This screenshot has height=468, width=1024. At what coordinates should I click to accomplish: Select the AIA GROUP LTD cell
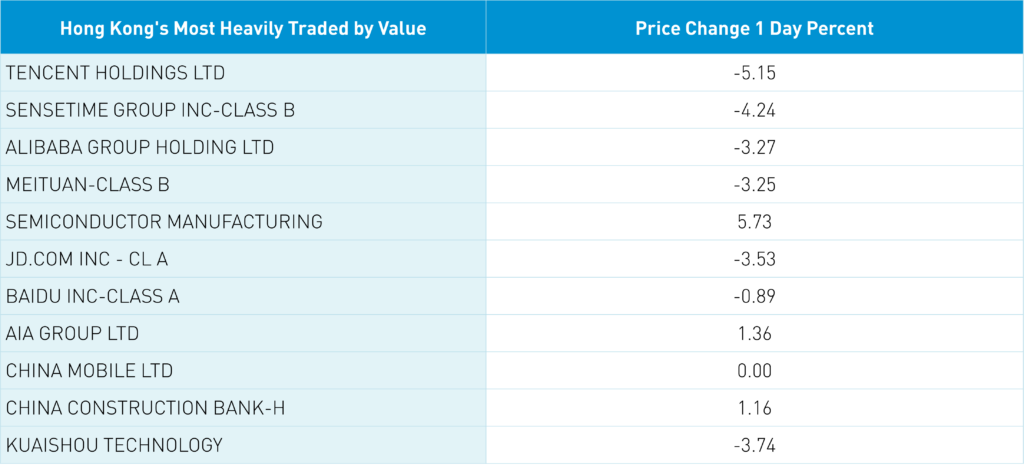tap(72, 333)
